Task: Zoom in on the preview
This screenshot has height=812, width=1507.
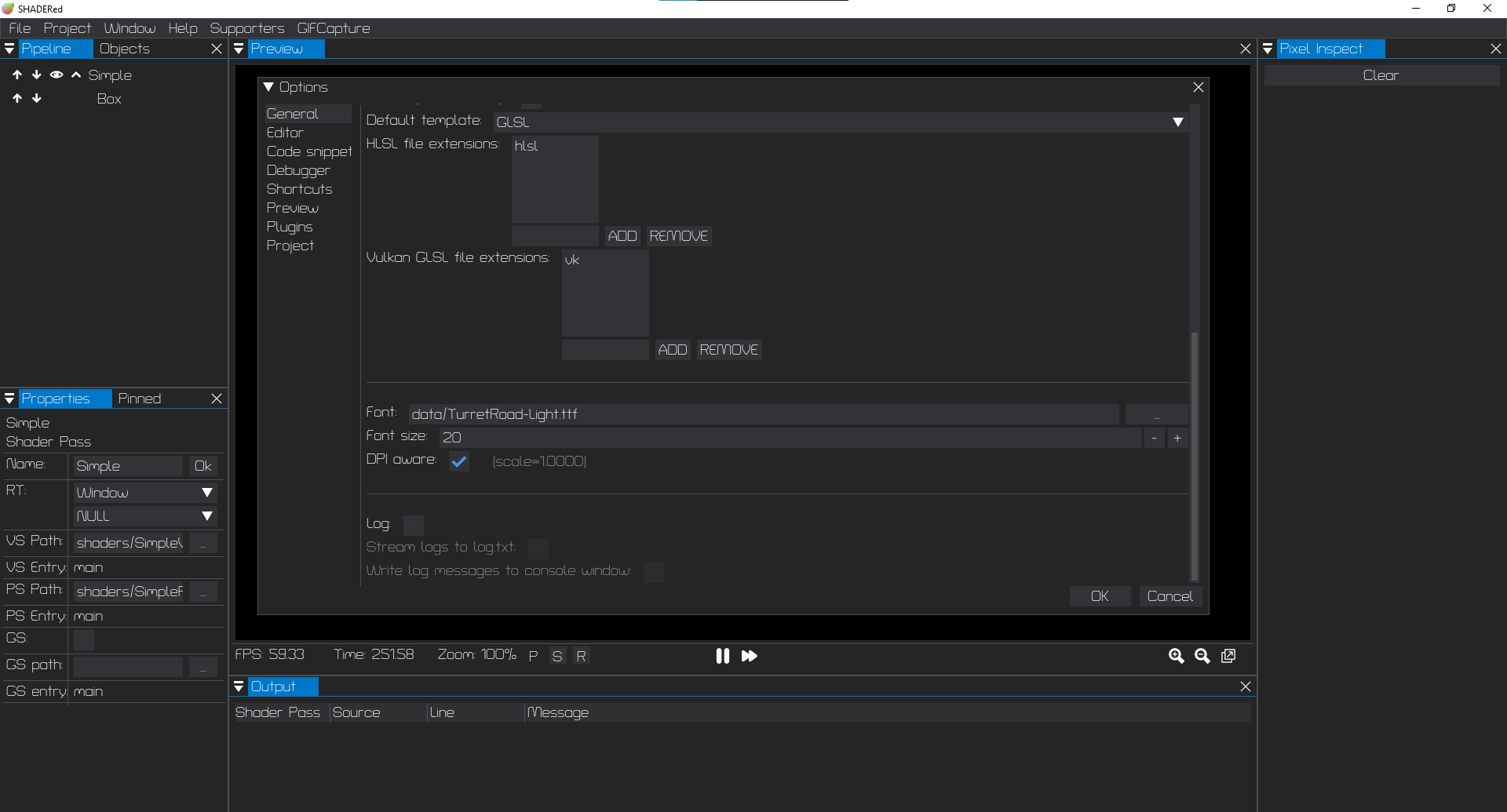Action: click(1176, 656)
